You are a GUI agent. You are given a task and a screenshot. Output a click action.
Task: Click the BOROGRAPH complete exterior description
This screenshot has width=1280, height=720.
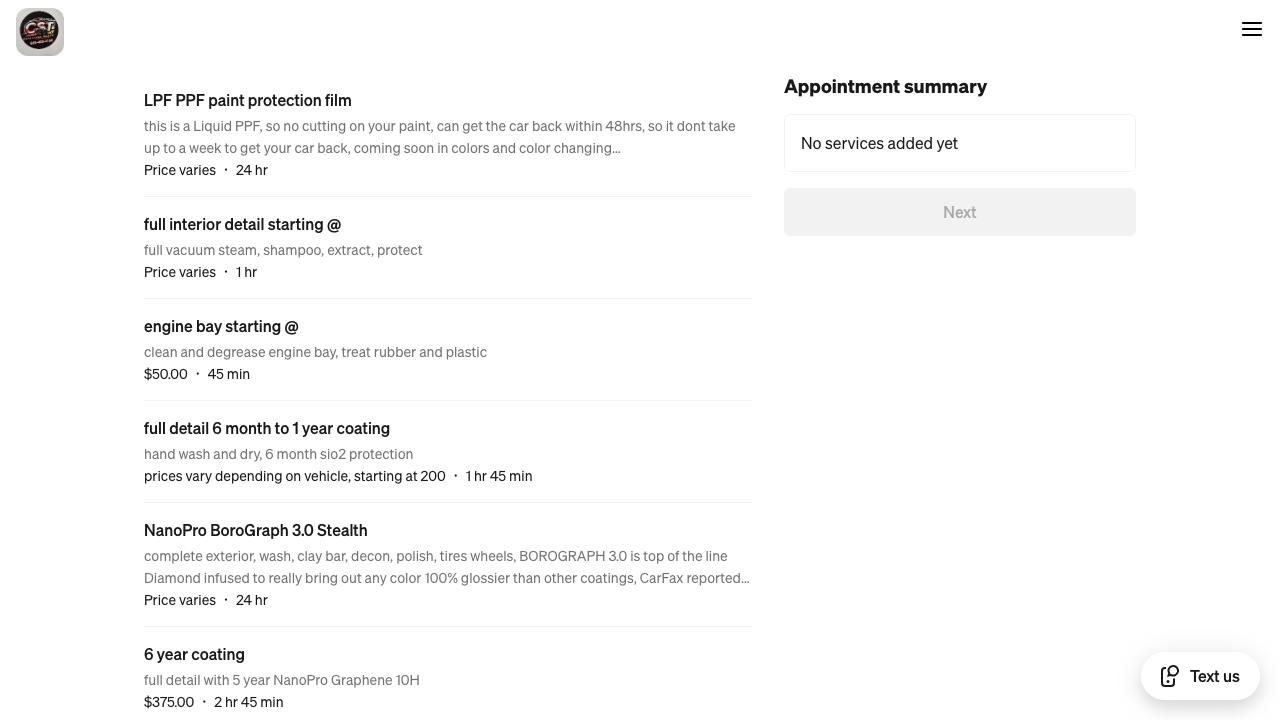[x=446, y=567]
